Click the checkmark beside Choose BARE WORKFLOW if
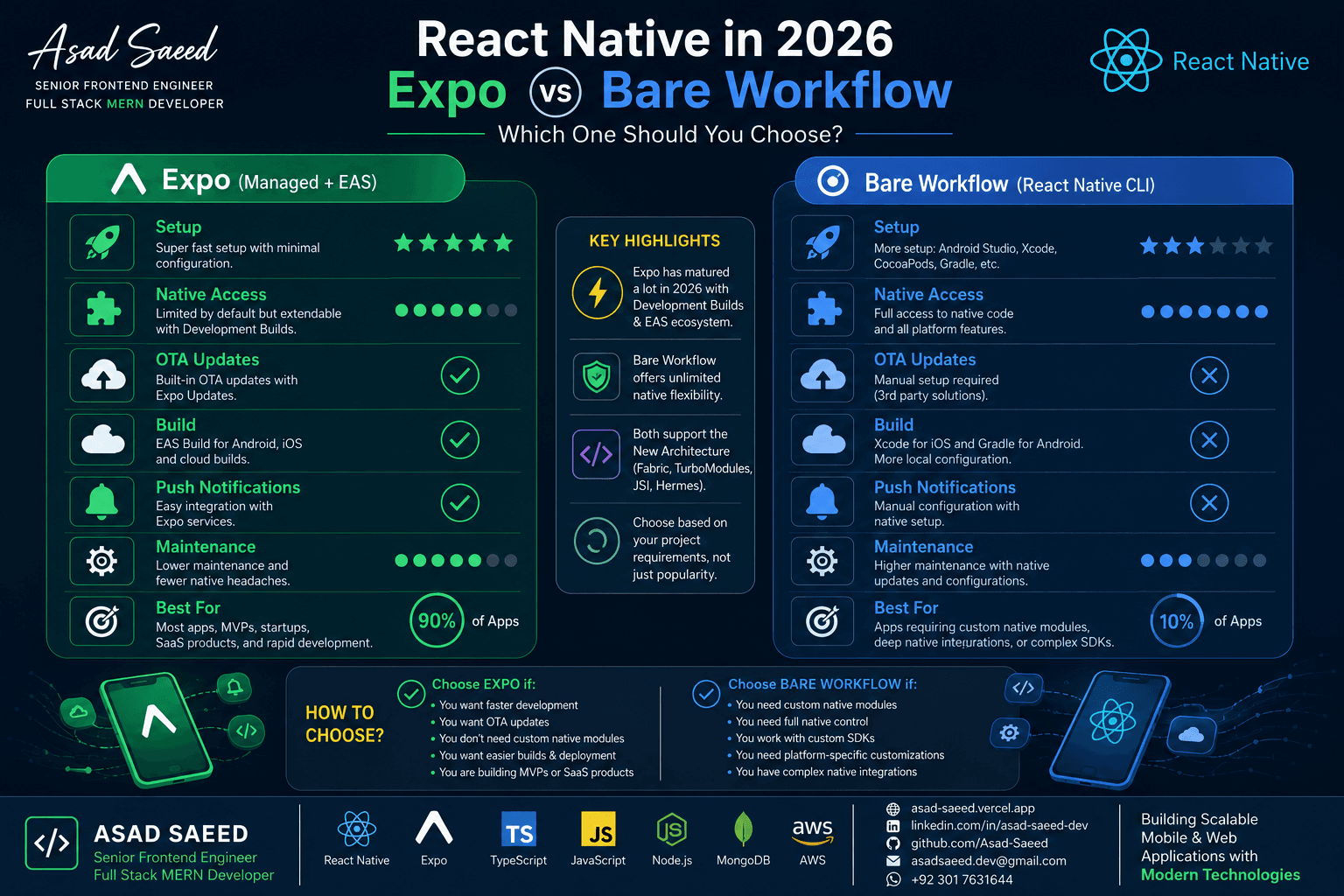Image resolution: width=1344 pixels, height=896 pixels. point(706,694)
